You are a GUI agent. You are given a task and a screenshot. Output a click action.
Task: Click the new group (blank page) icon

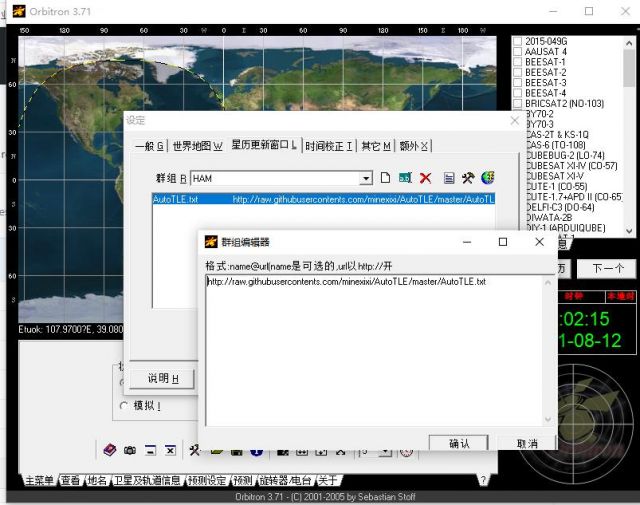tap(385, 178)
